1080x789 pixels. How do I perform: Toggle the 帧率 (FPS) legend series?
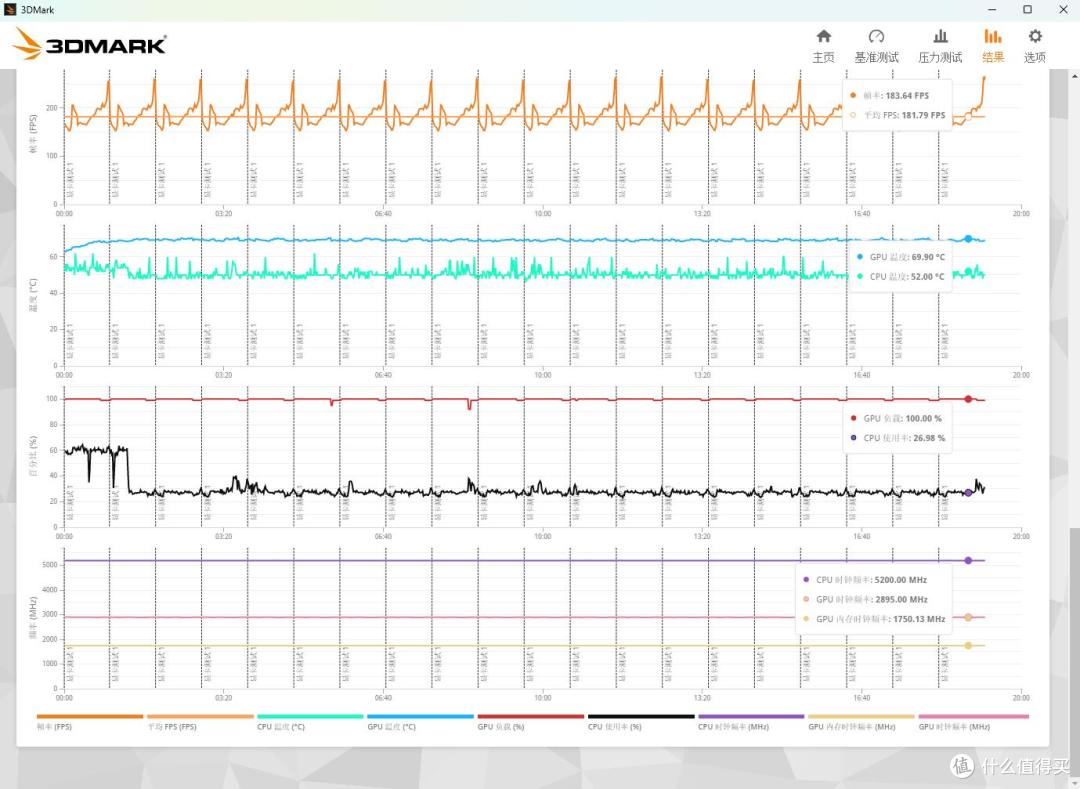tap(90, 722)
